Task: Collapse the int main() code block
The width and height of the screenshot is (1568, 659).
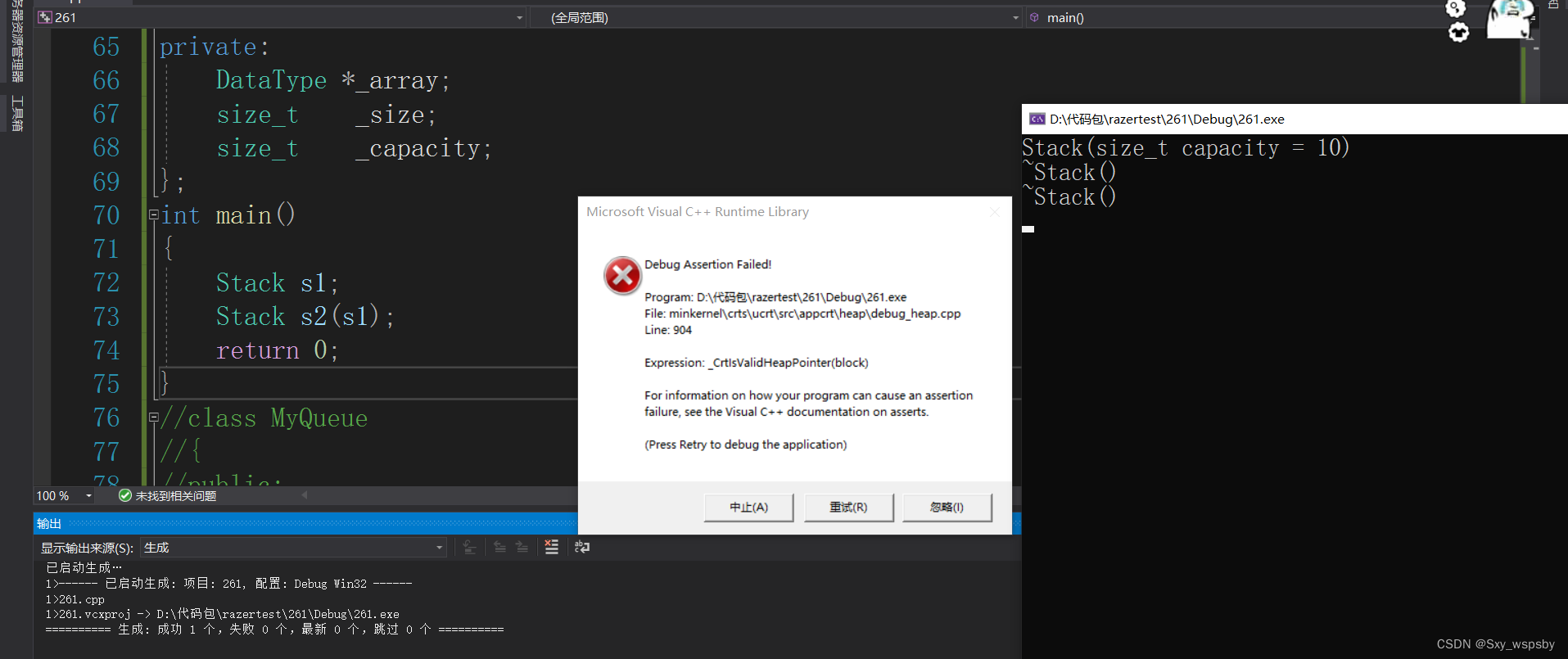Action: point(153,214)
